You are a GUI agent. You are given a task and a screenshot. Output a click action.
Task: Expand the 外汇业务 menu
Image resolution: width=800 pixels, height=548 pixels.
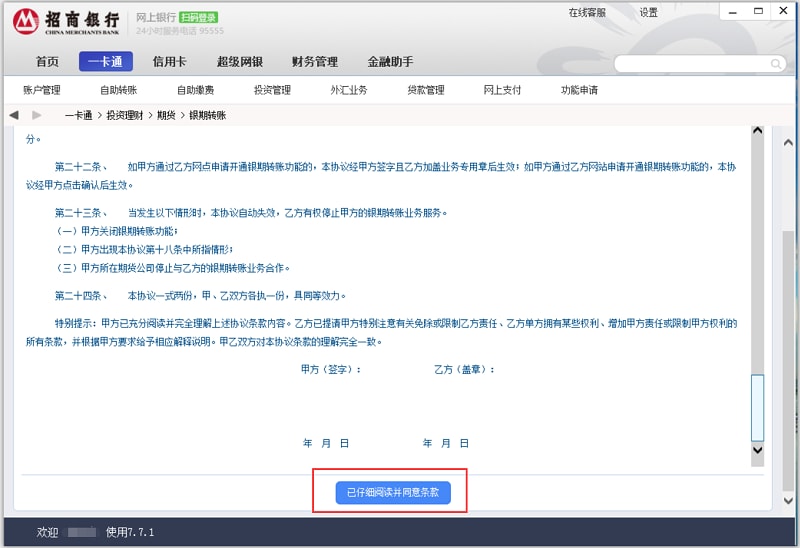point(349,90)
